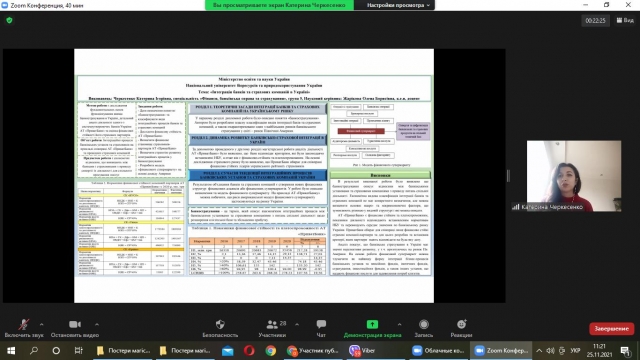The width and height of the screenshot is (640, 360).
Task: Switch layout using the View button
Action: (x=625, y=20)
